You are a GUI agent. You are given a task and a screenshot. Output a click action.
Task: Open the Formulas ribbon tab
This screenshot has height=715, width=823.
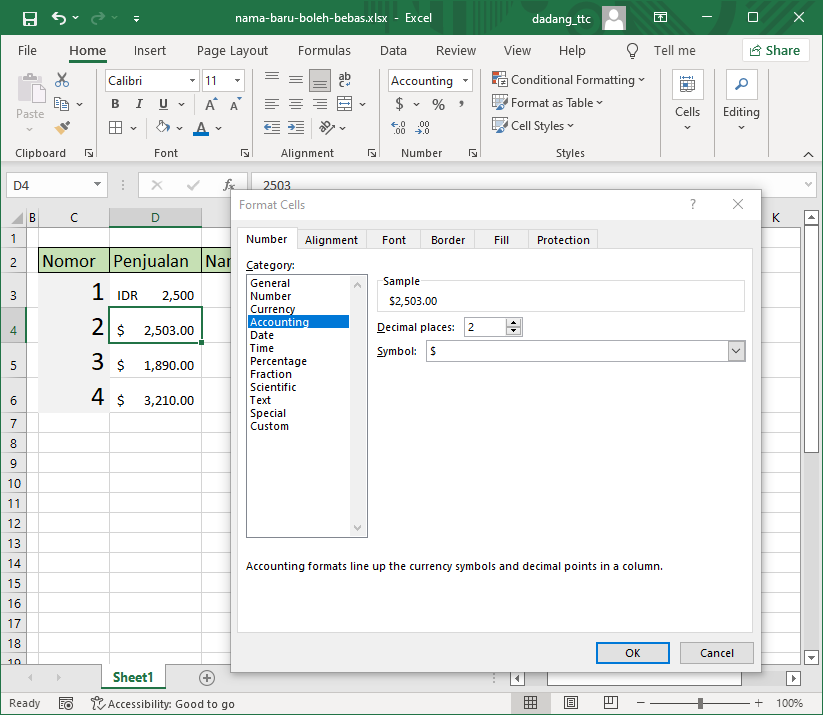[x=324, y=50]
